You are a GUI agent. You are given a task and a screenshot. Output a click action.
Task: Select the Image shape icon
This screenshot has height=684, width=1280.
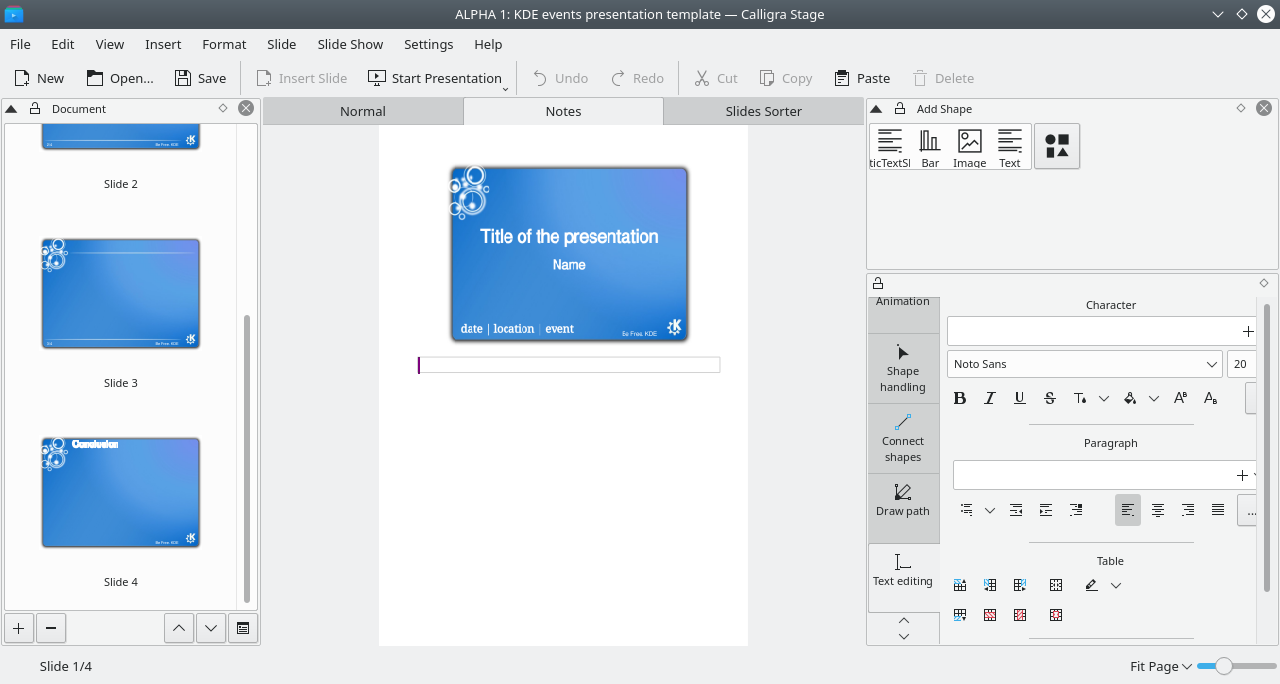point(969,147)
